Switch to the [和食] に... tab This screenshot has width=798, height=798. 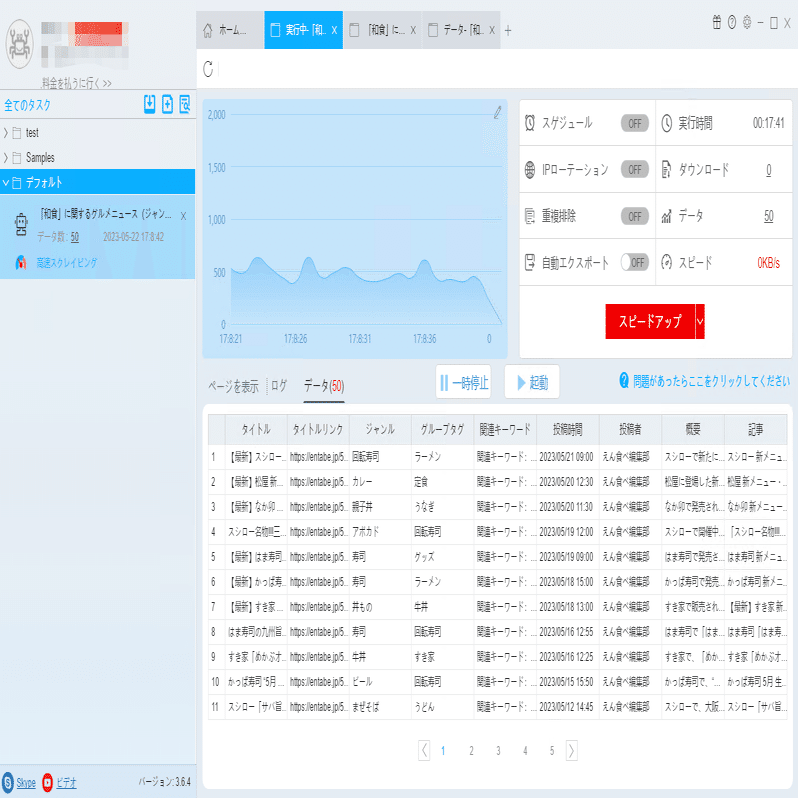click(383, 30)
